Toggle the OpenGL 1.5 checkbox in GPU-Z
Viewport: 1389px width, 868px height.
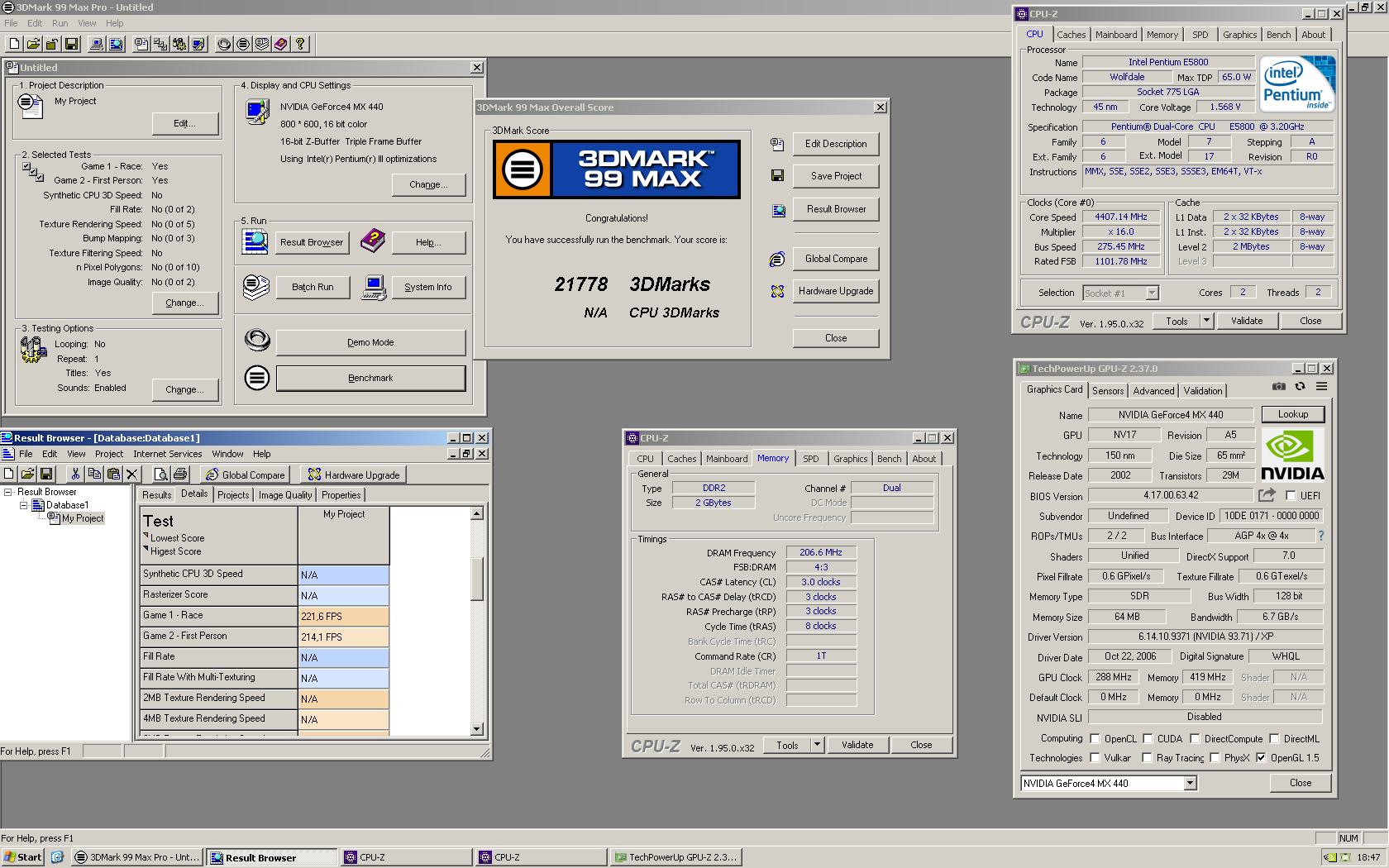(x=1261, y=757)
